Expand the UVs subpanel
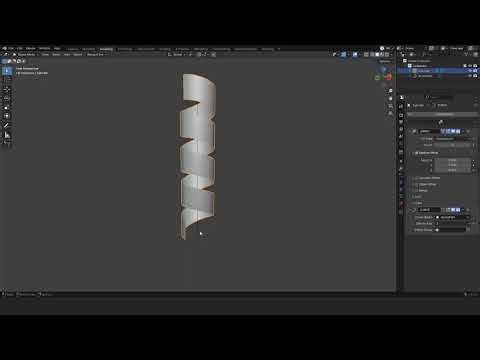 pyautogui.click(x=417, y=197)
